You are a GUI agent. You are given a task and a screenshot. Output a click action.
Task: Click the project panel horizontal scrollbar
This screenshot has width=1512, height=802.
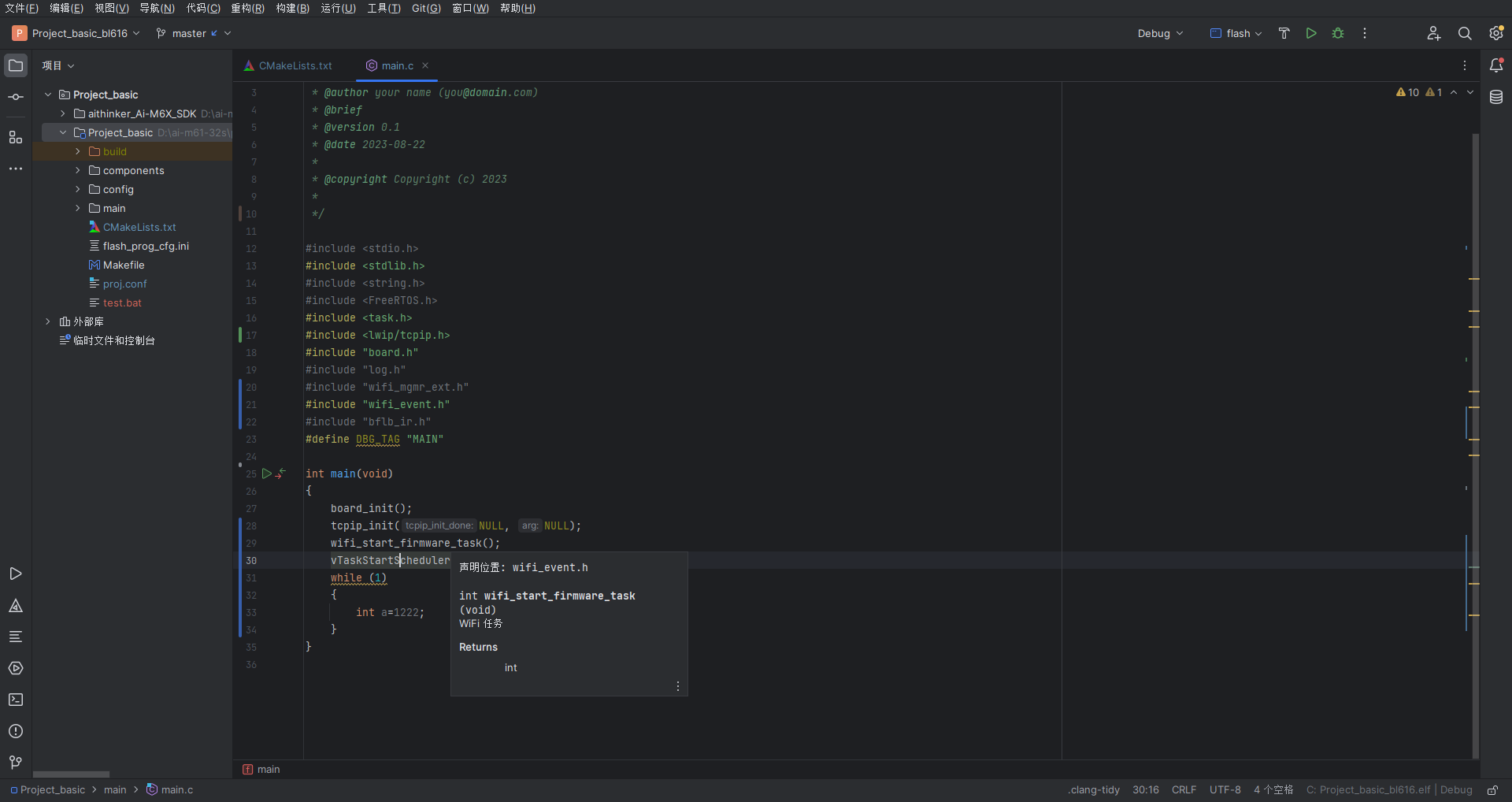(71, 774)
